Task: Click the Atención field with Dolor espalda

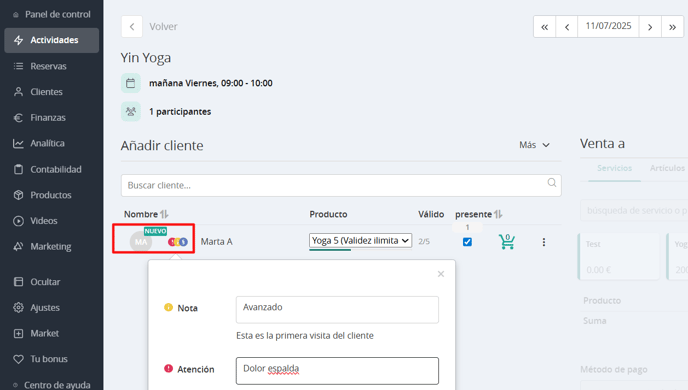Action: [x=337, y=371]
